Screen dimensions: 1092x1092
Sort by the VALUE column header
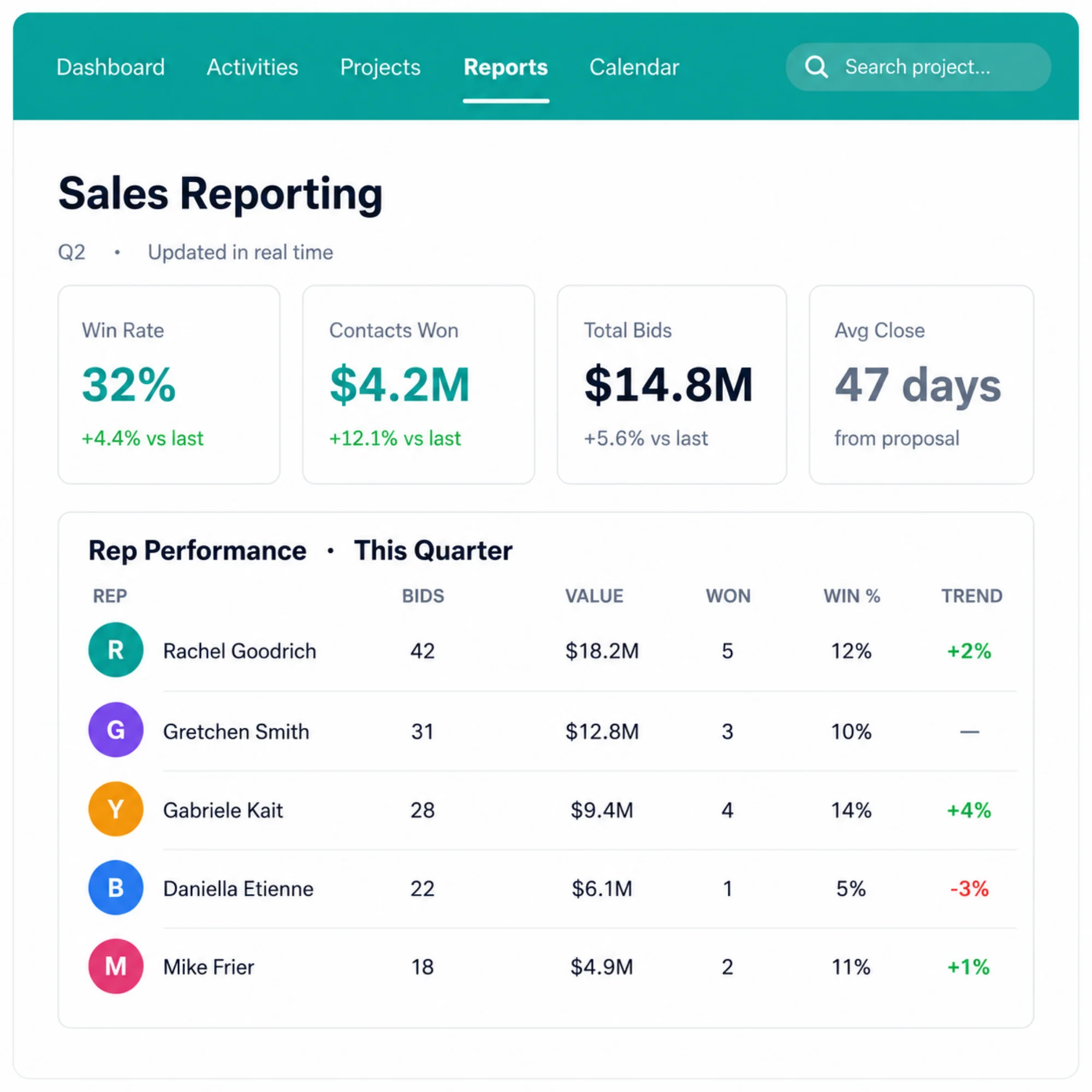click(594, 596)
